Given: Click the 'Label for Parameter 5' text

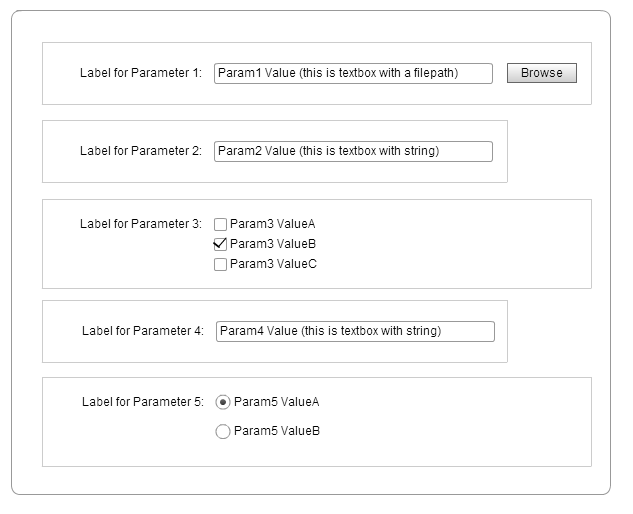Looking at the screenshot, I should 143,402.
